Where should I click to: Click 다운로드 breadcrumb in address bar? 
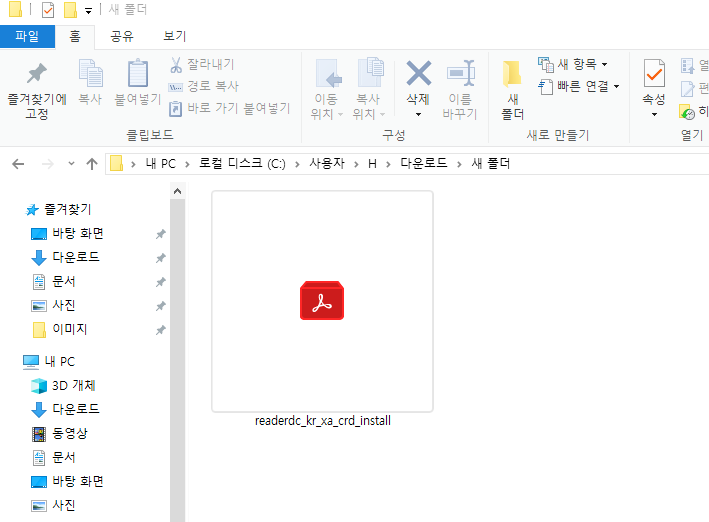423,163
